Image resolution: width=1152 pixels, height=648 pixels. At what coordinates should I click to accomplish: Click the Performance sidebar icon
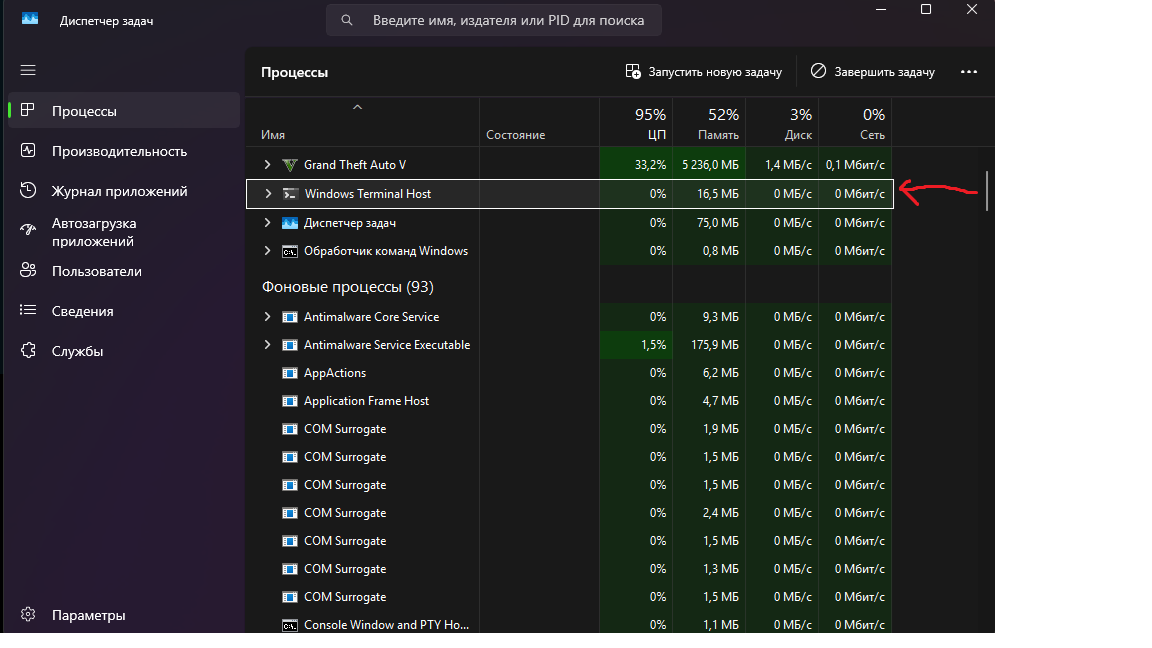[x=28, y=151]
